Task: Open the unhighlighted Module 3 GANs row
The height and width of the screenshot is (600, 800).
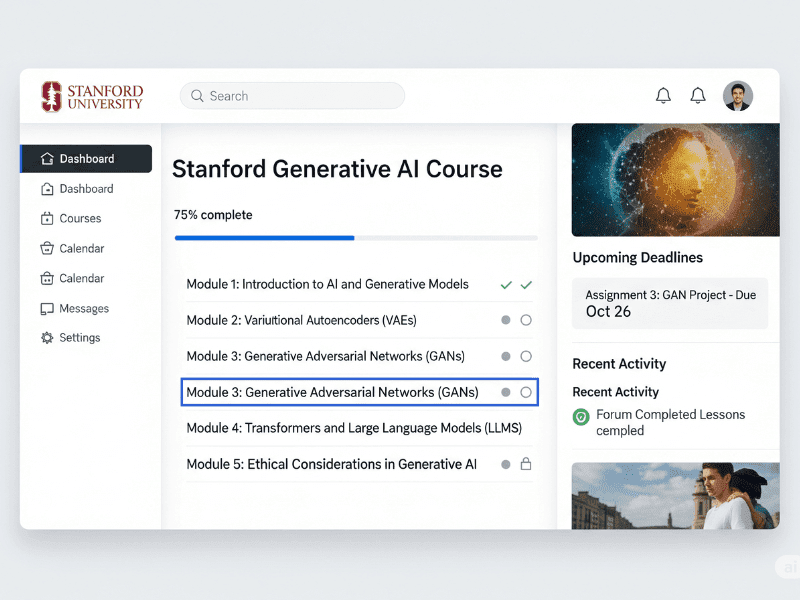Action: click(359, 356)
